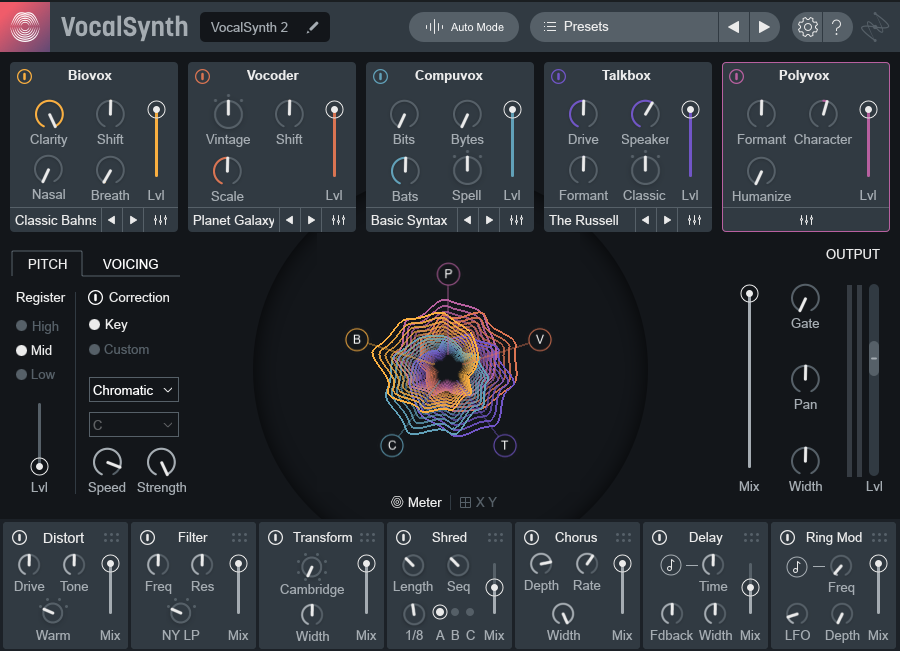The height and width of the screenshot is (651, 900).
Task: Select previous Vocoder preset arrow
Action: pos(290,220)
